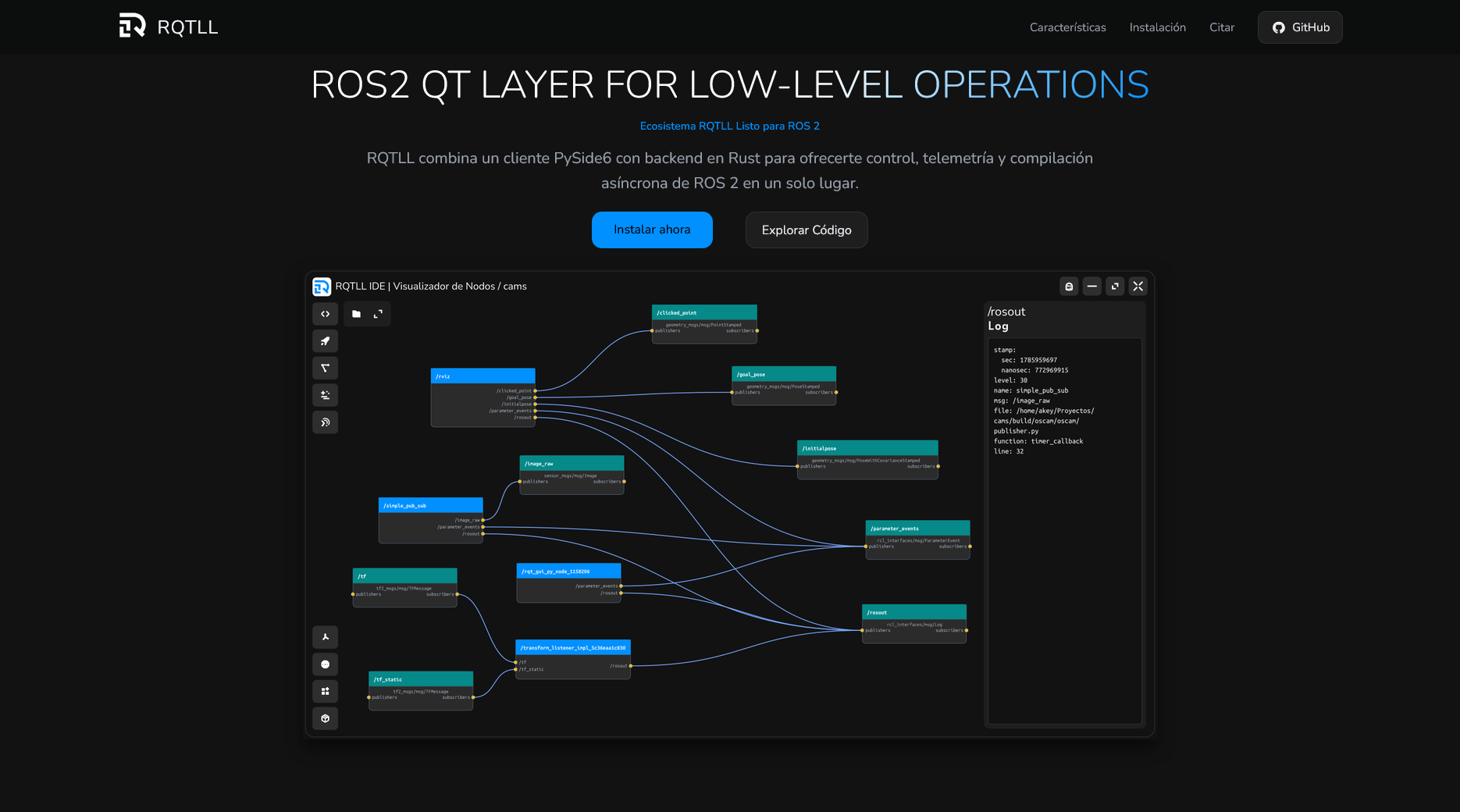The width and height of the screenshot is (1460, 812).
Task: Open the code editor icon in IDE sidebar
Action: coord(325,314)
